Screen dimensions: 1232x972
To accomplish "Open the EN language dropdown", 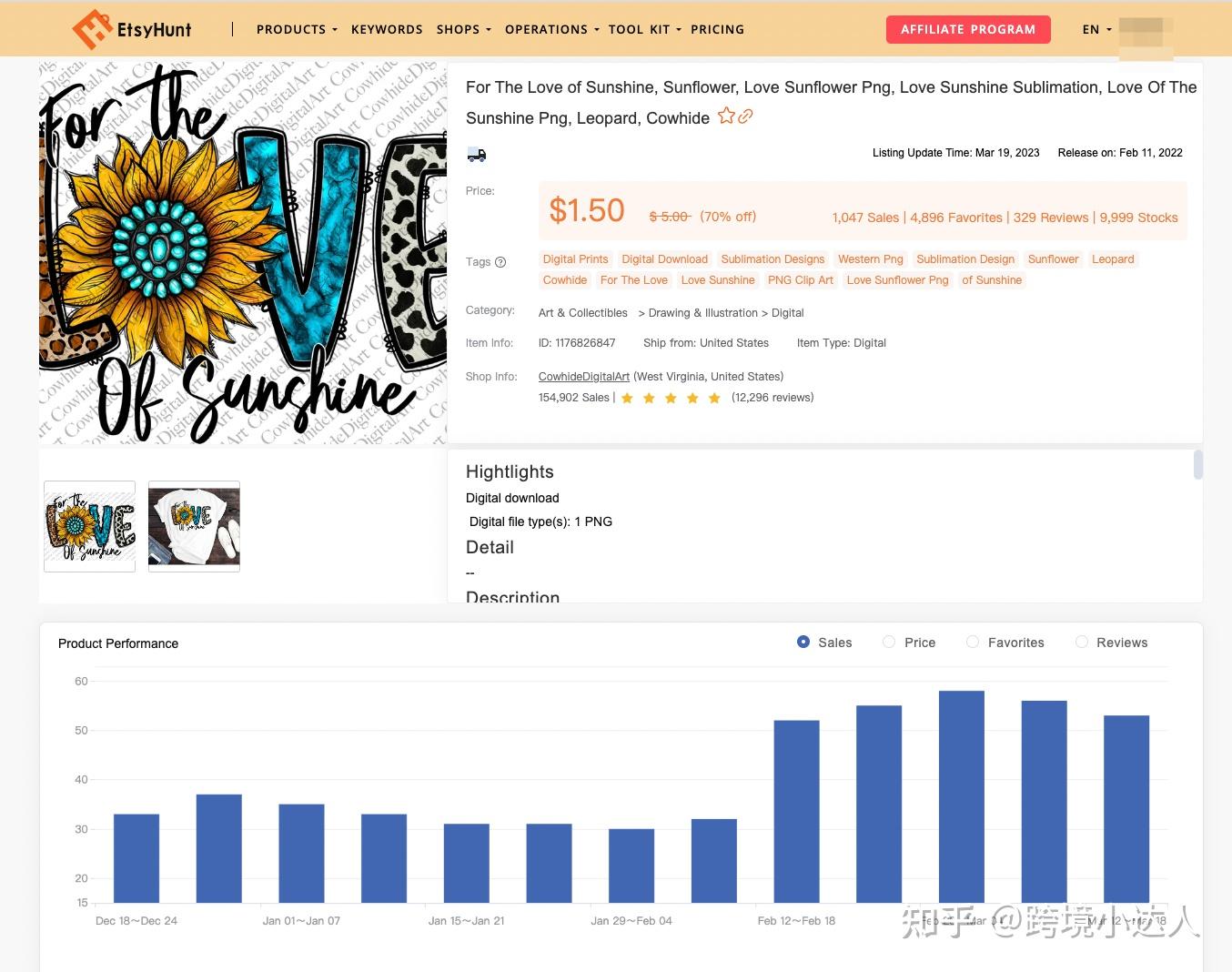I will [x=1096, y=29].
